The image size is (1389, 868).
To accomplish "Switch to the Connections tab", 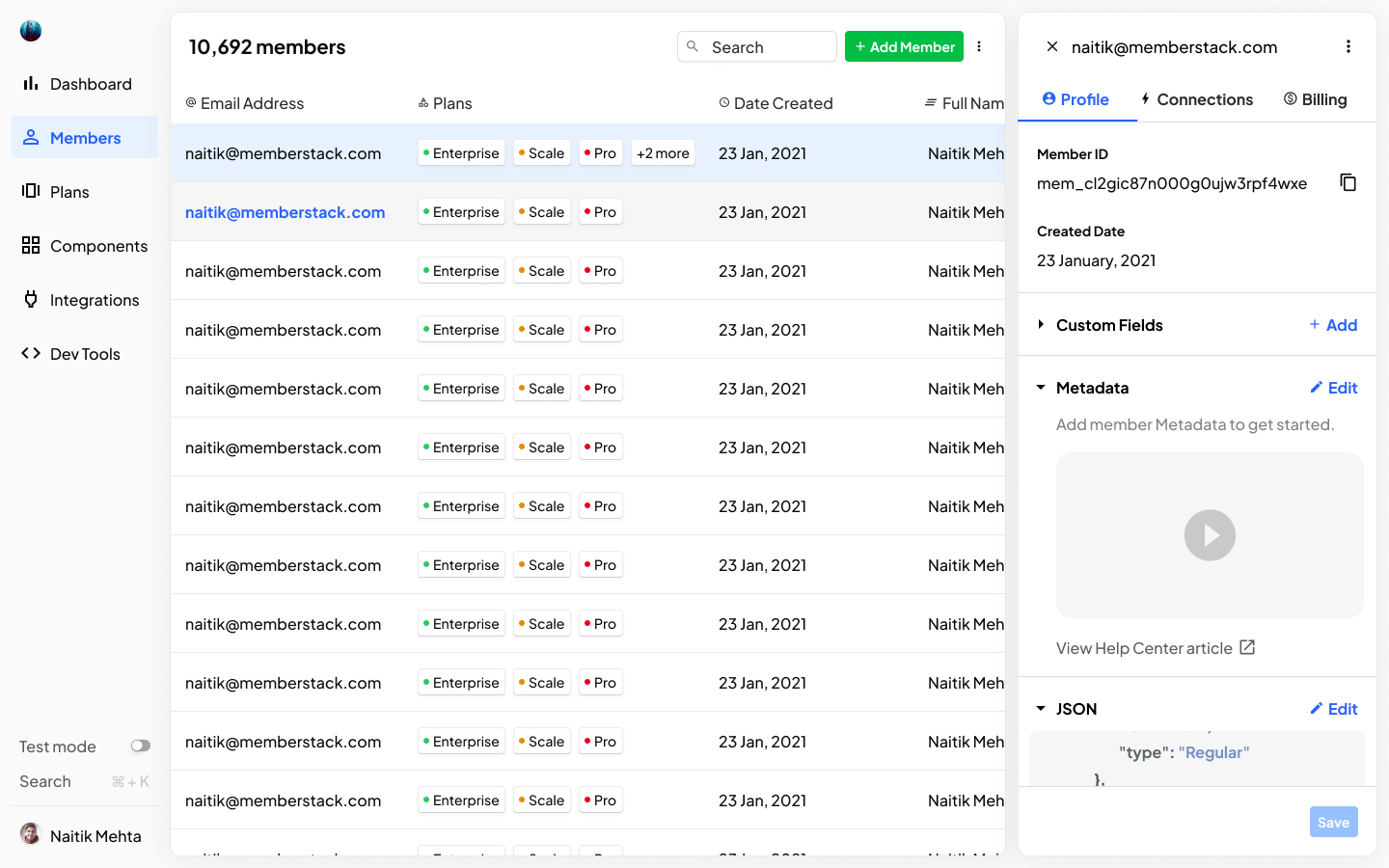I will (1197, 99).
